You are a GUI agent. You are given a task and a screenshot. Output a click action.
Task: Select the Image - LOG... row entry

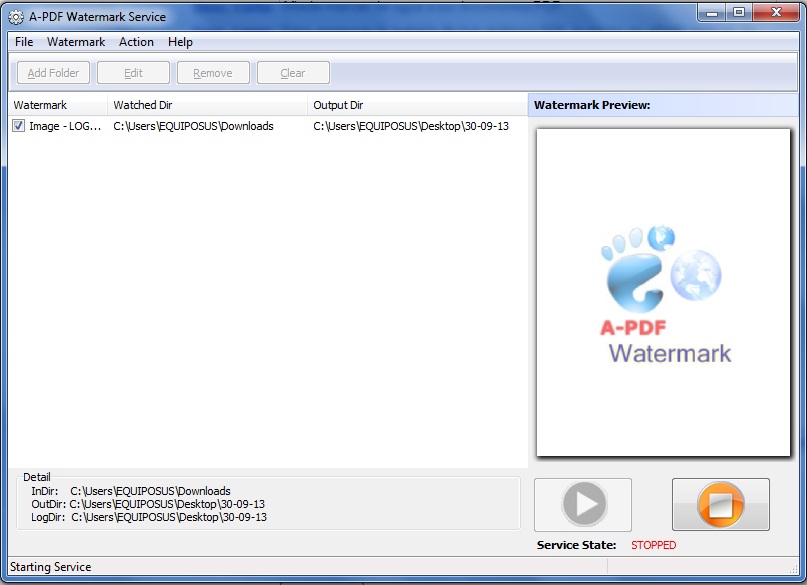point(65,126)
